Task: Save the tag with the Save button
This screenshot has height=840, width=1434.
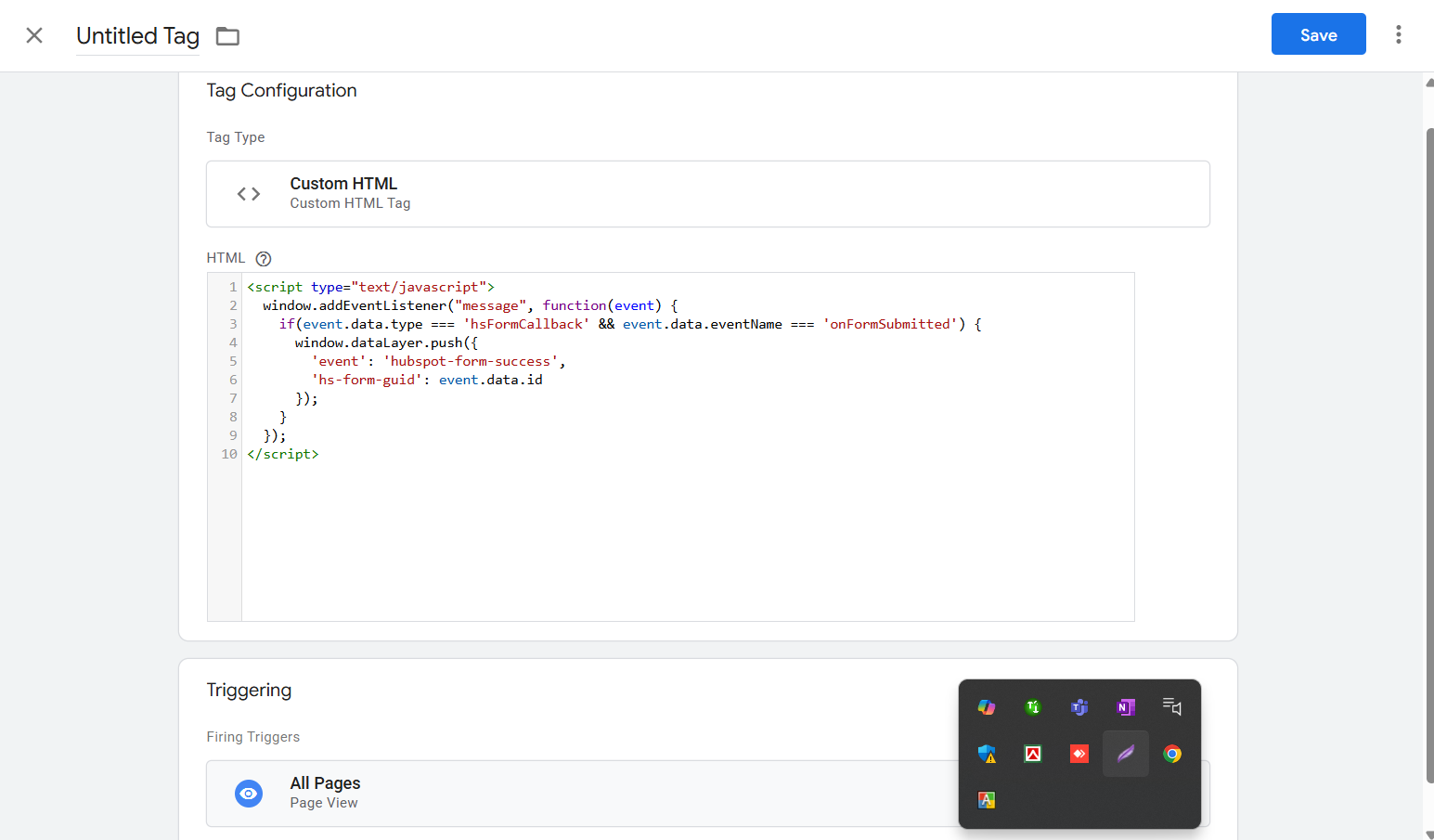Action: pos(1318,34)
